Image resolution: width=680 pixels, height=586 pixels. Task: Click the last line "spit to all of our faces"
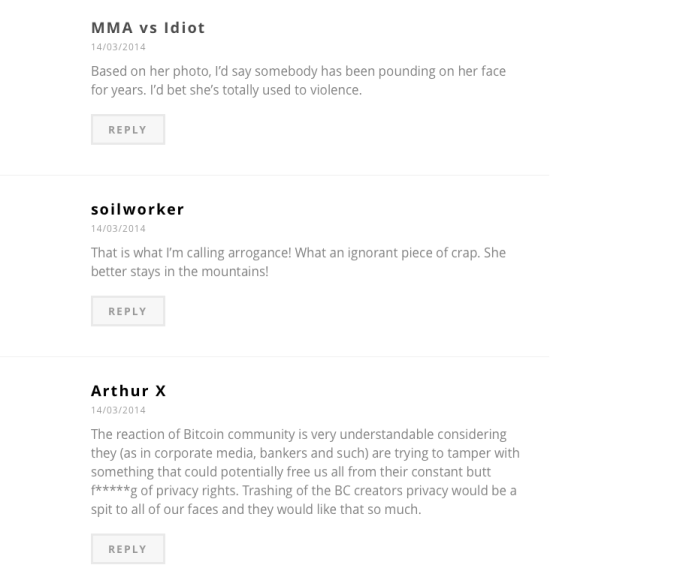click(x=255, y=510)
